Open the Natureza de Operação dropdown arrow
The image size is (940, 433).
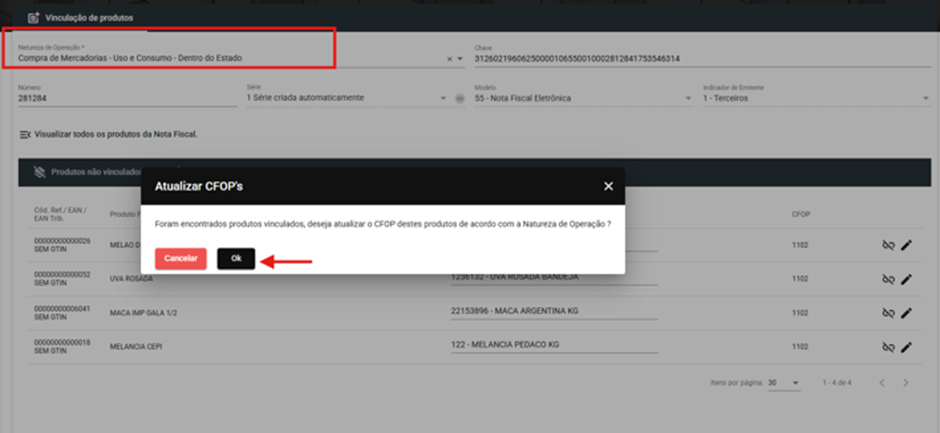pos(460,59)
